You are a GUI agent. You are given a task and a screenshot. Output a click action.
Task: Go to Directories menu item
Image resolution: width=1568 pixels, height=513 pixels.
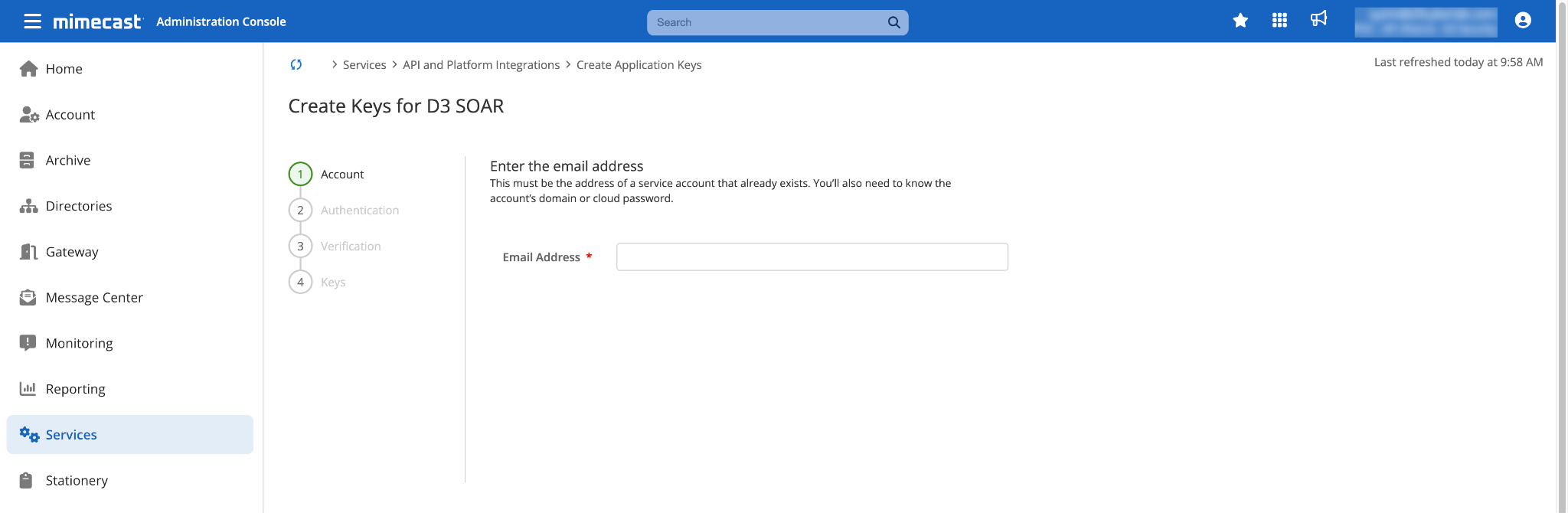(x=78, y=206)
